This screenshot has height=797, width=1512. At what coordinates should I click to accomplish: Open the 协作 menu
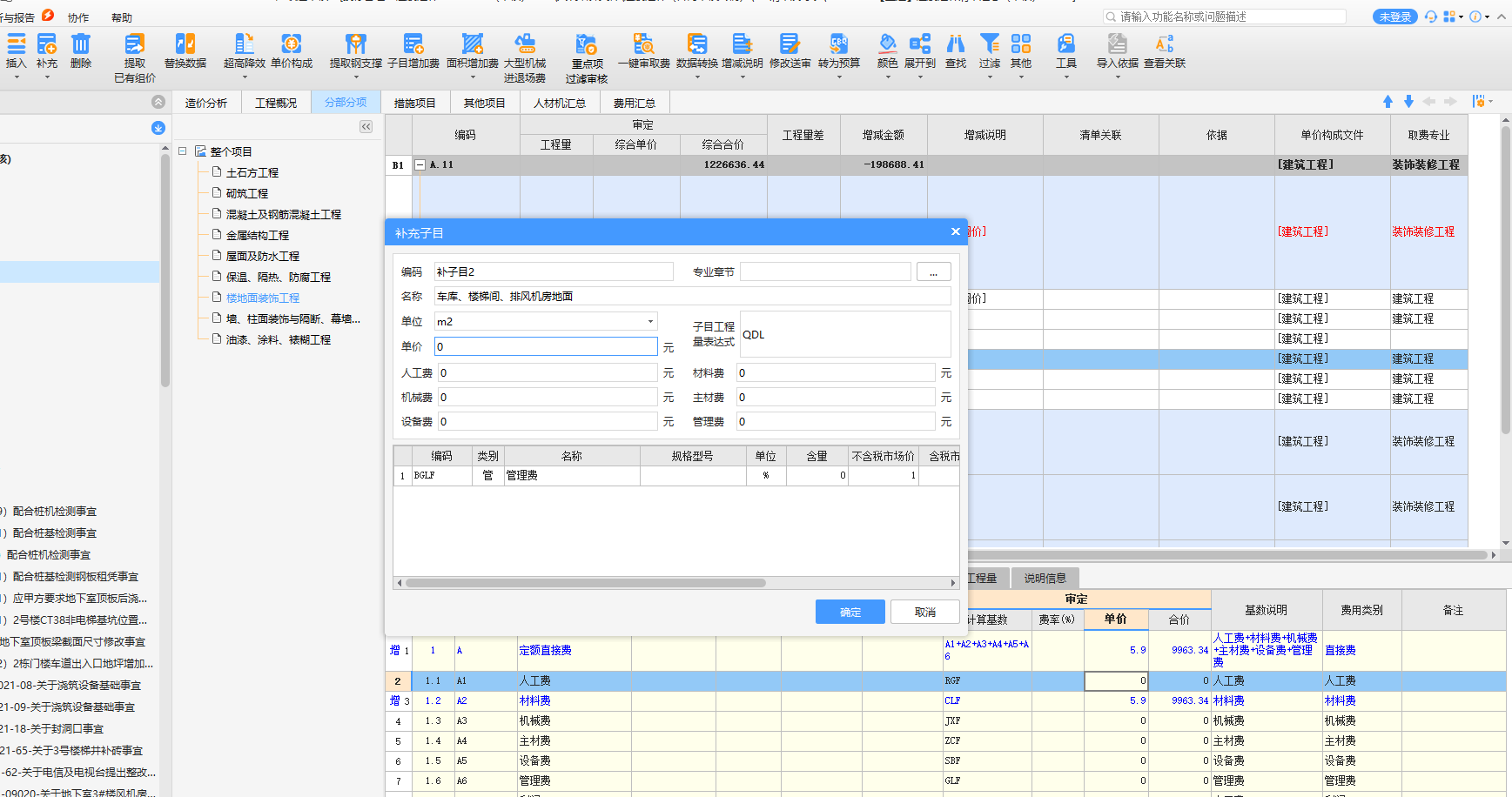(x=78, y=17)
